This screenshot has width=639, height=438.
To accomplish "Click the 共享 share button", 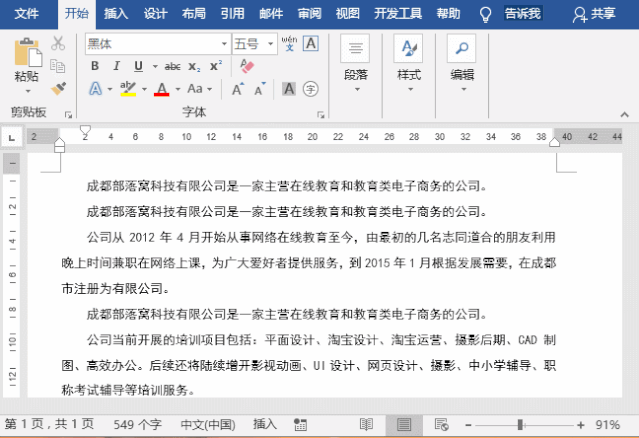I will point(594,14).
